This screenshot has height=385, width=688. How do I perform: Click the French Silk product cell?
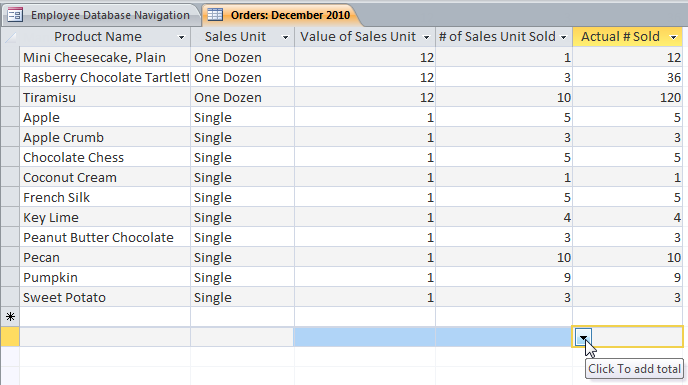click(x=105, y=197)
